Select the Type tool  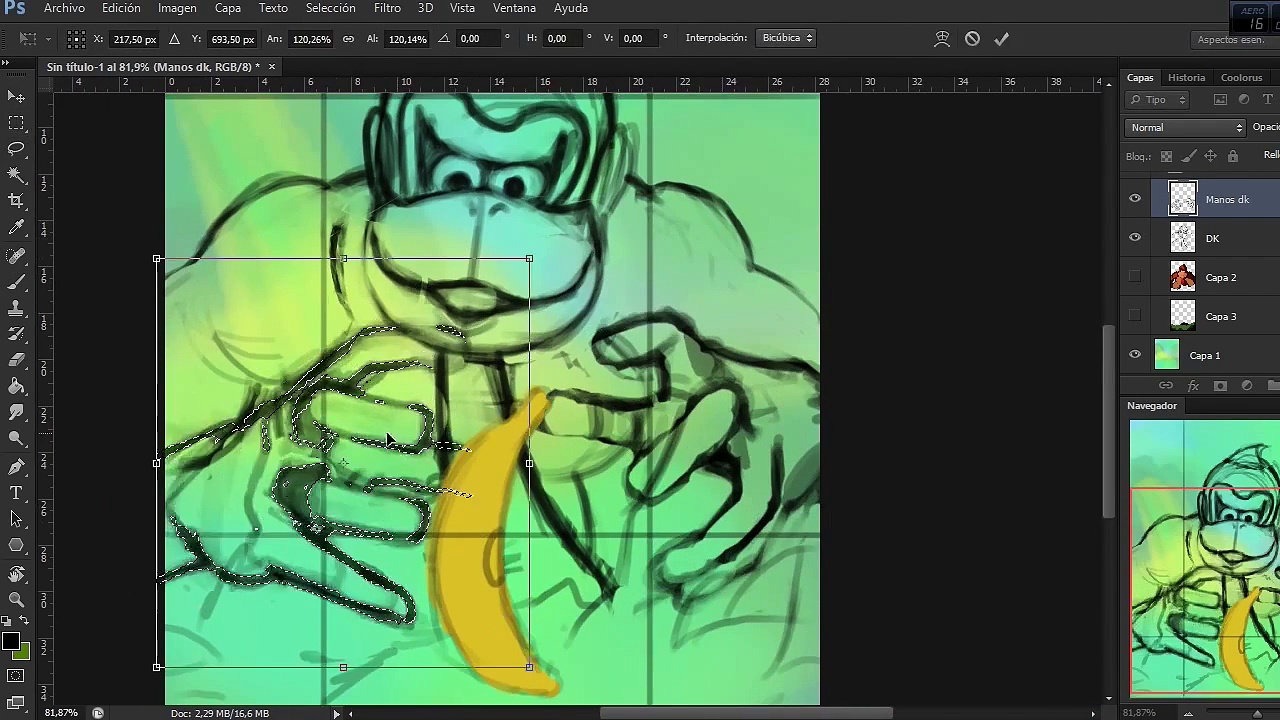tap(16, 493)
